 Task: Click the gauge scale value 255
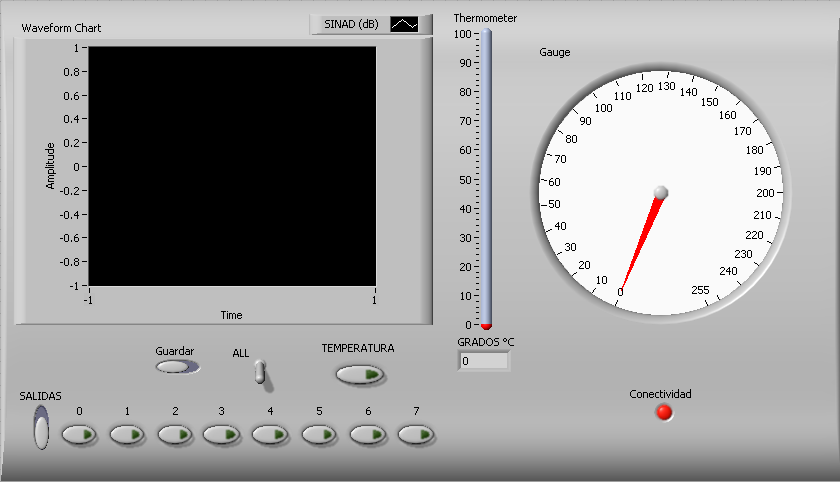pyautogui.click(x=700, y=290)
